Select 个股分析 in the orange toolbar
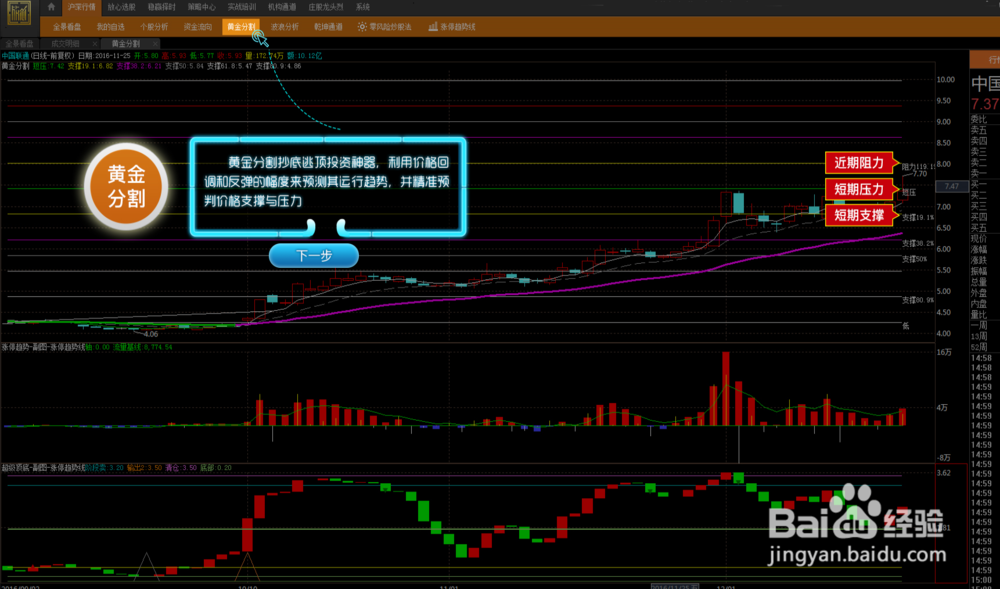The width and height of the screenshot is (1000, 589). pyautogui.click(x=154, y=27)
